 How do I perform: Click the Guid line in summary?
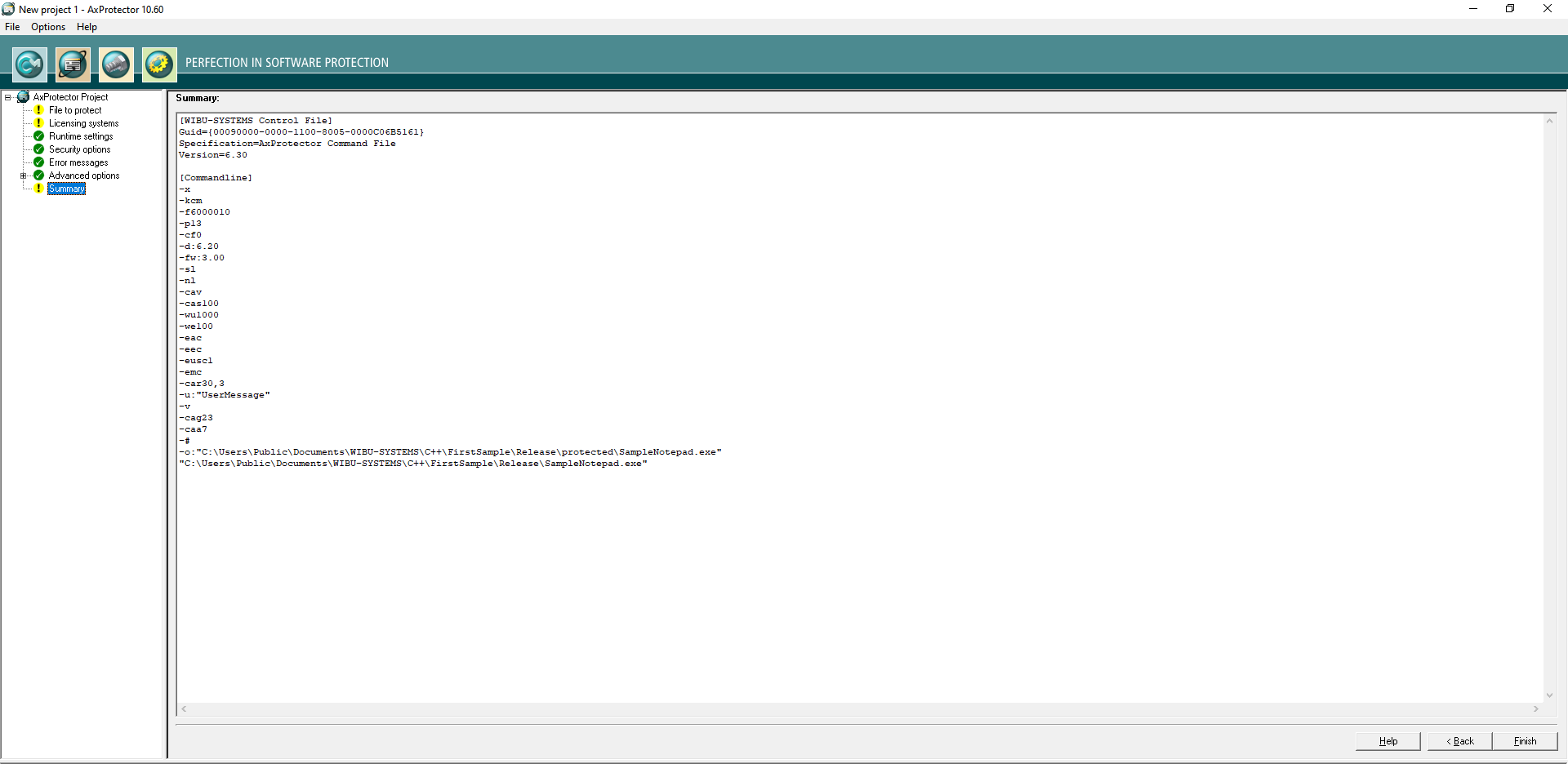pos(301,132)
